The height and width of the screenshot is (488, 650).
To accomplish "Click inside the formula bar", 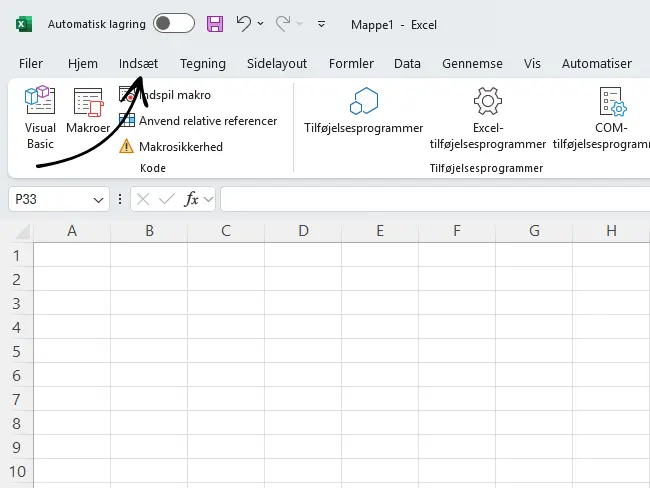I will (430, 200).
